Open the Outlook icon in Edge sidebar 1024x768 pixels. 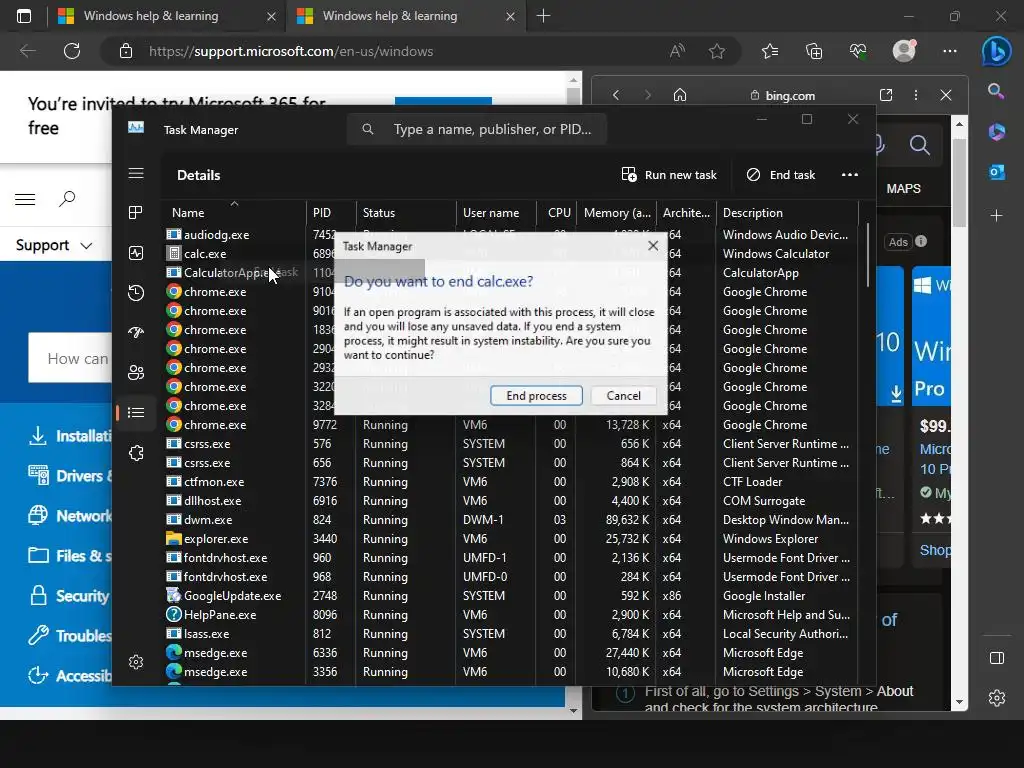[x=997, y=172]
